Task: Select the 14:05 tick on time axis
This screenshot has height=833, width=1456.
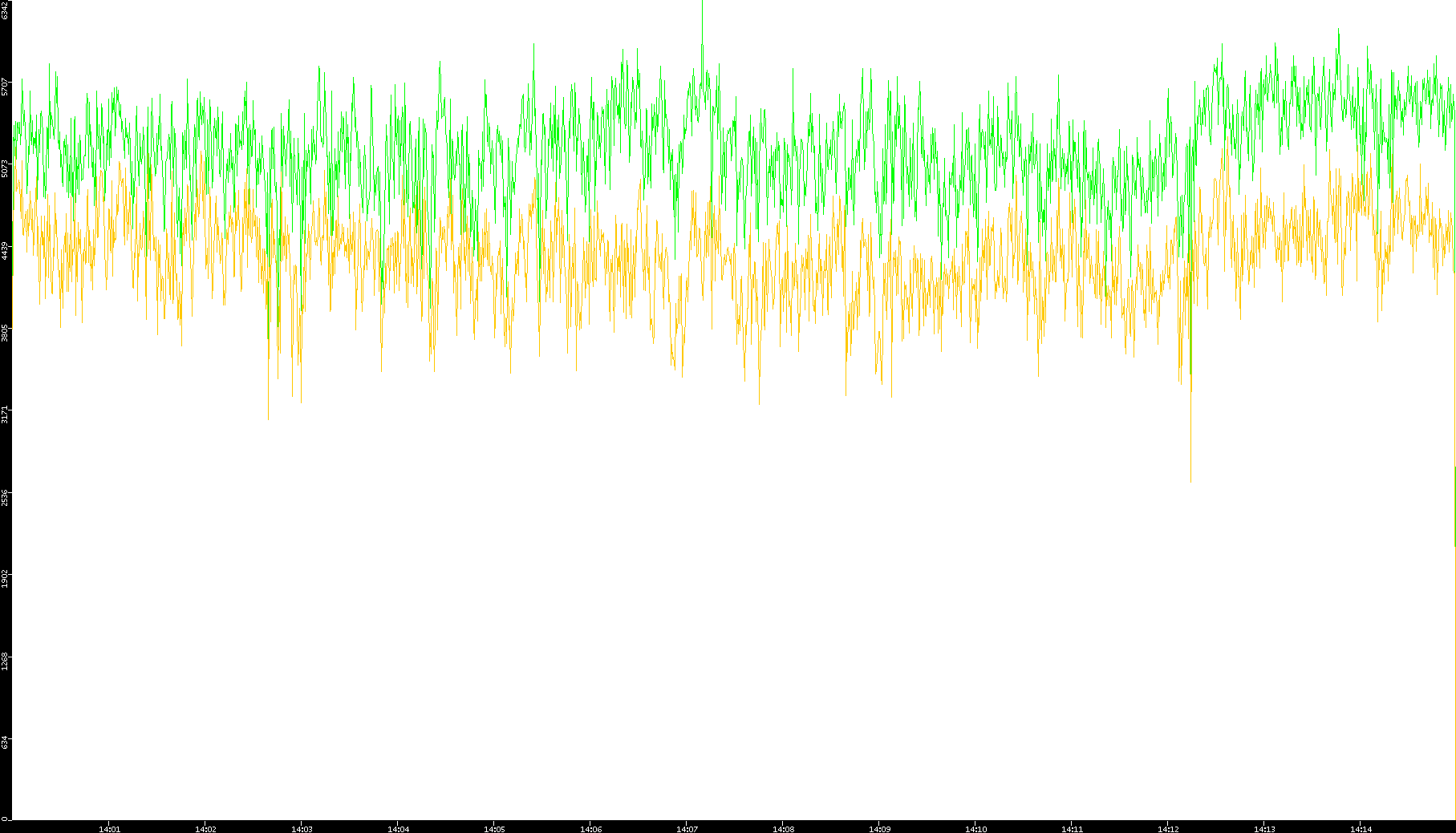Action: (494, 829)
